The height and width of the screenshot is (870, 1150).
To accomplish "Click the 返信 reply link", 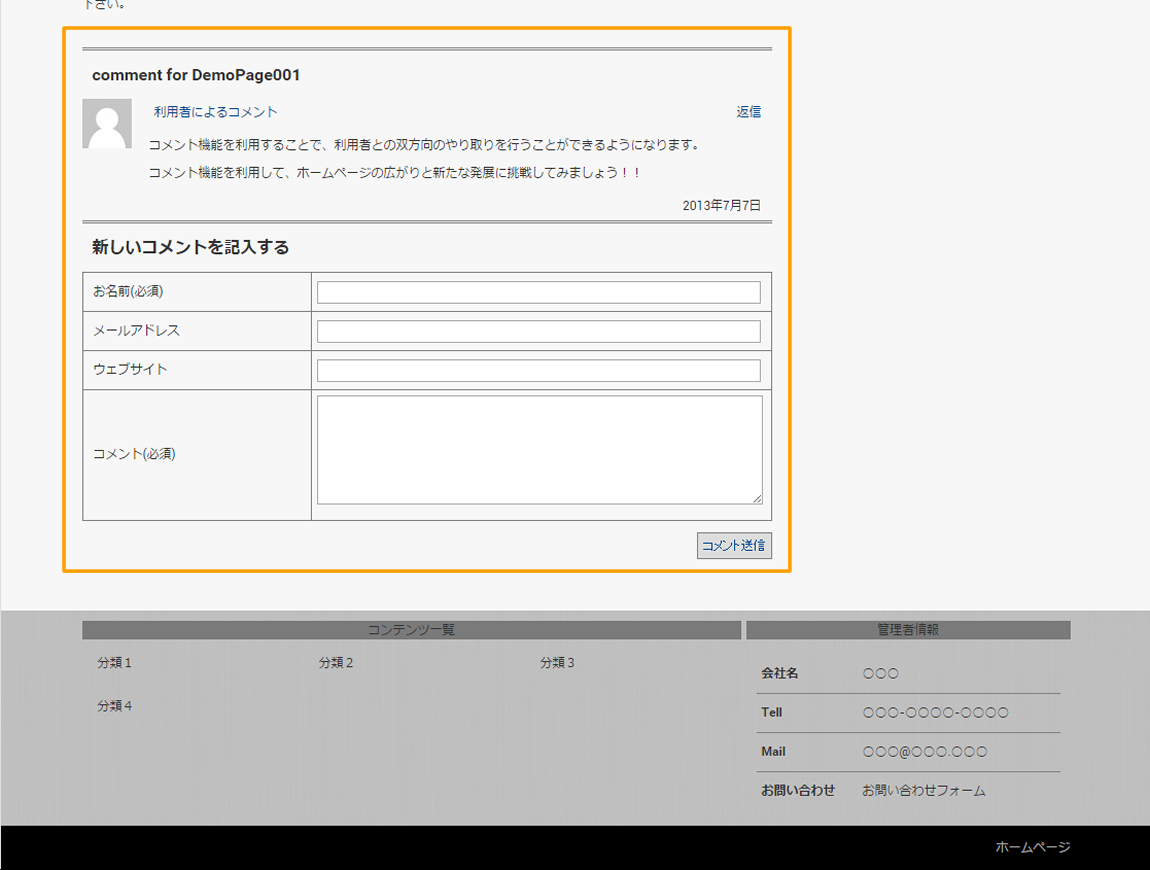I will [748, 112].
